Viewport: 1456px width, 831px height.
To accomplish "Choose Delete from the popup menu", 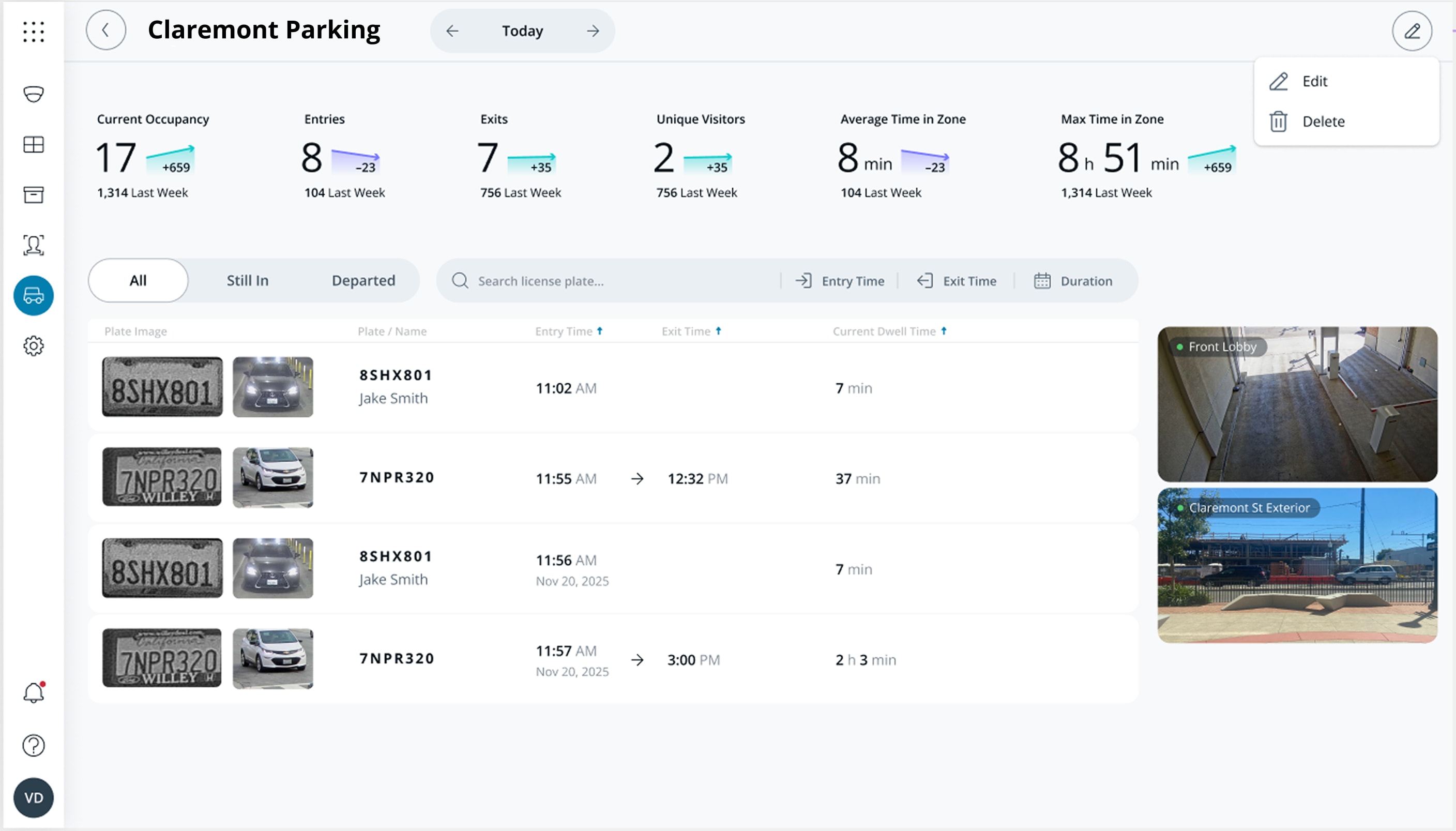I will tap(1323, 122).
